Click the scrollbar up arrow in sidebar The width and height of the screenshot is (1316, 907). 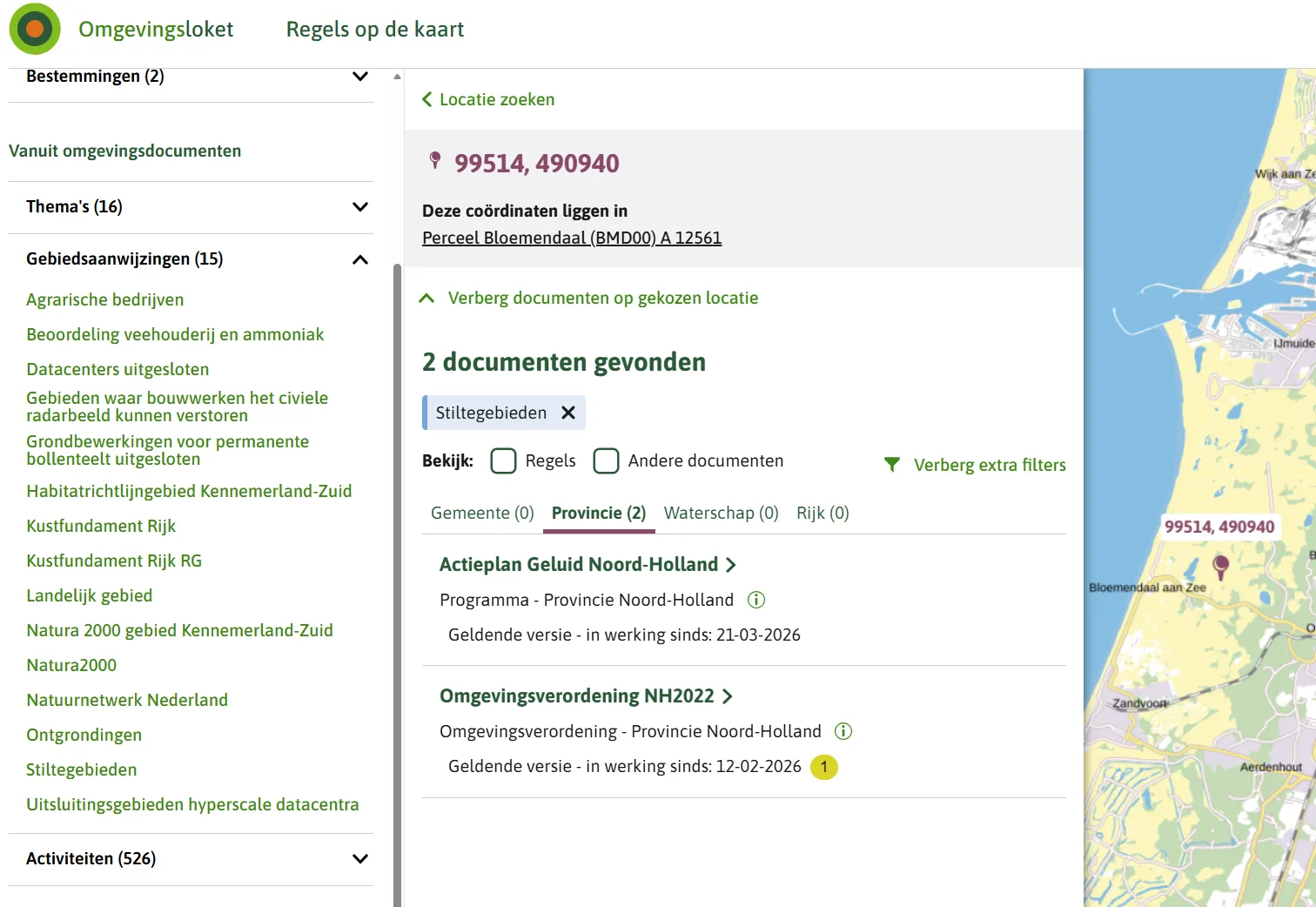[398, 77]
